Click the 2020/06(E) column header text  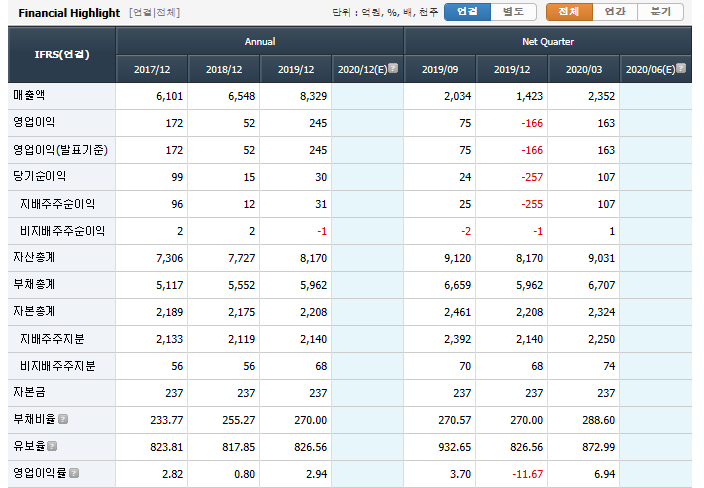tap(651, 70)
